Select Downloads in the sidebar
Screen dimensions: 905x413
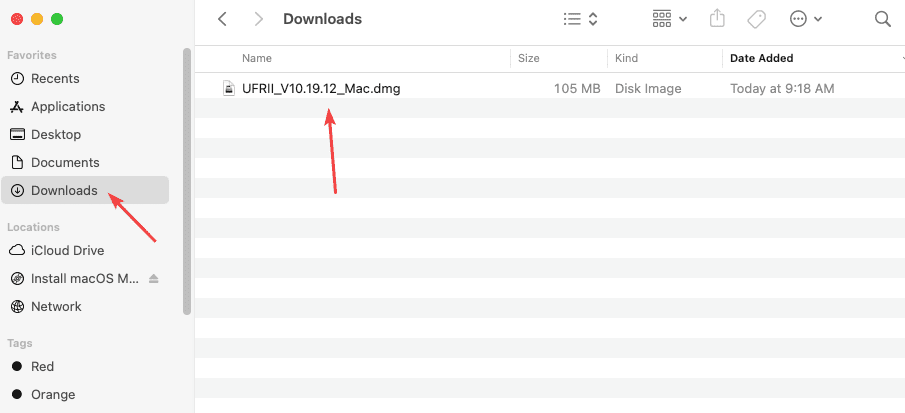click(64, 190)
